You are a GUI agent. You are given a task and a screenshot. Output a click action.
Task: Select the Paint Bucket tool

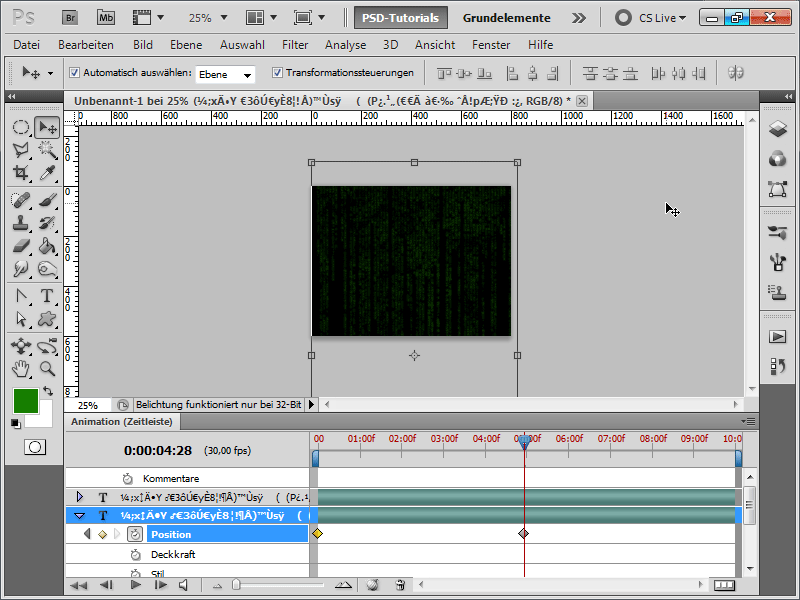(47, 246)
